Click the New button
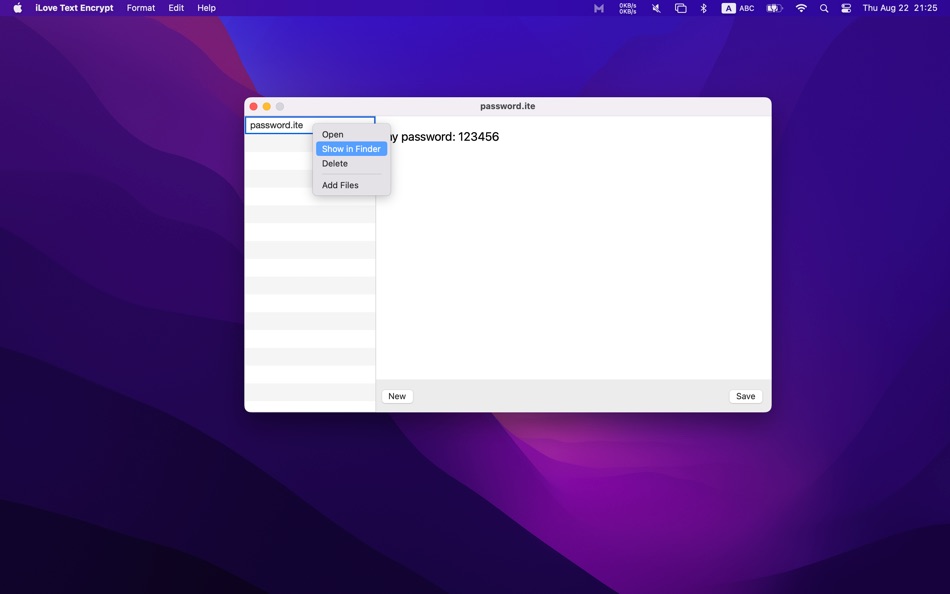The image size is (950, 594). point(396,396)
